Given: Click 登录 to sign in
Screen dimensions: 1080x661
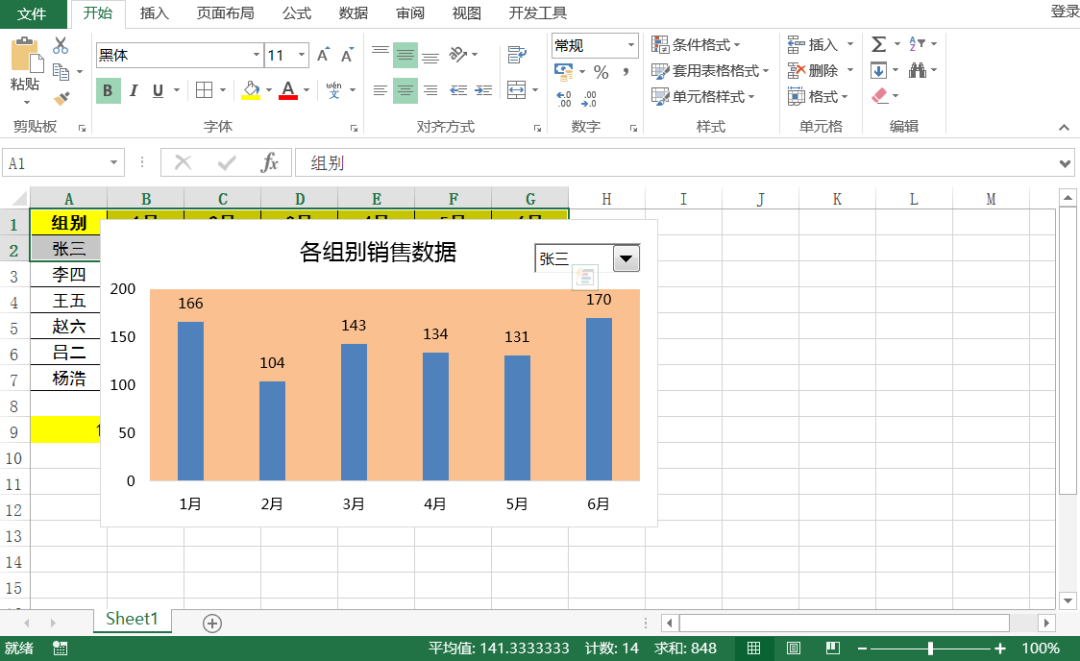Looking at the screenshot, I should point(1065,12).
